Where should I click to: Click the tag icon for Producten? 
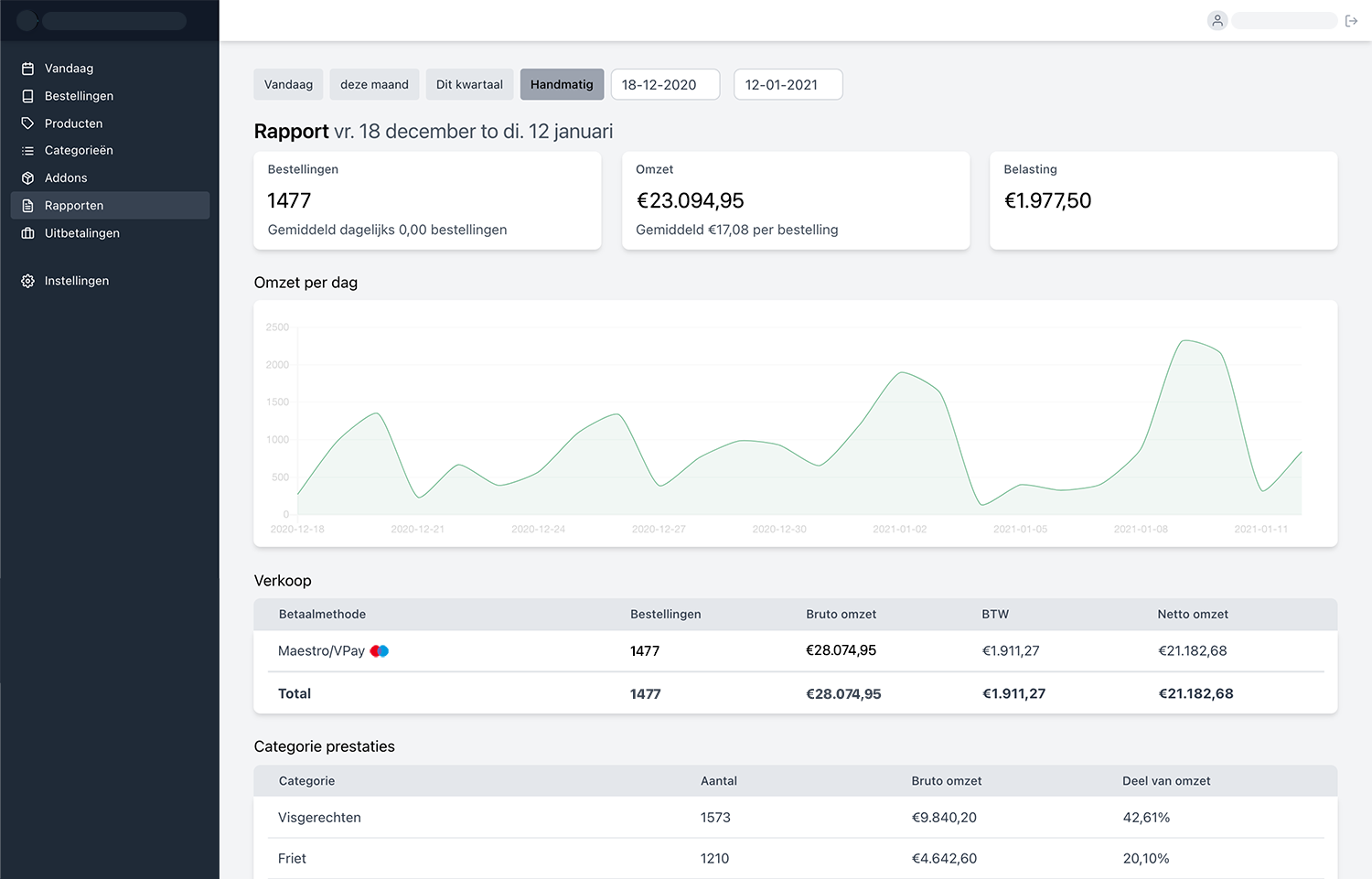(27, 123)
